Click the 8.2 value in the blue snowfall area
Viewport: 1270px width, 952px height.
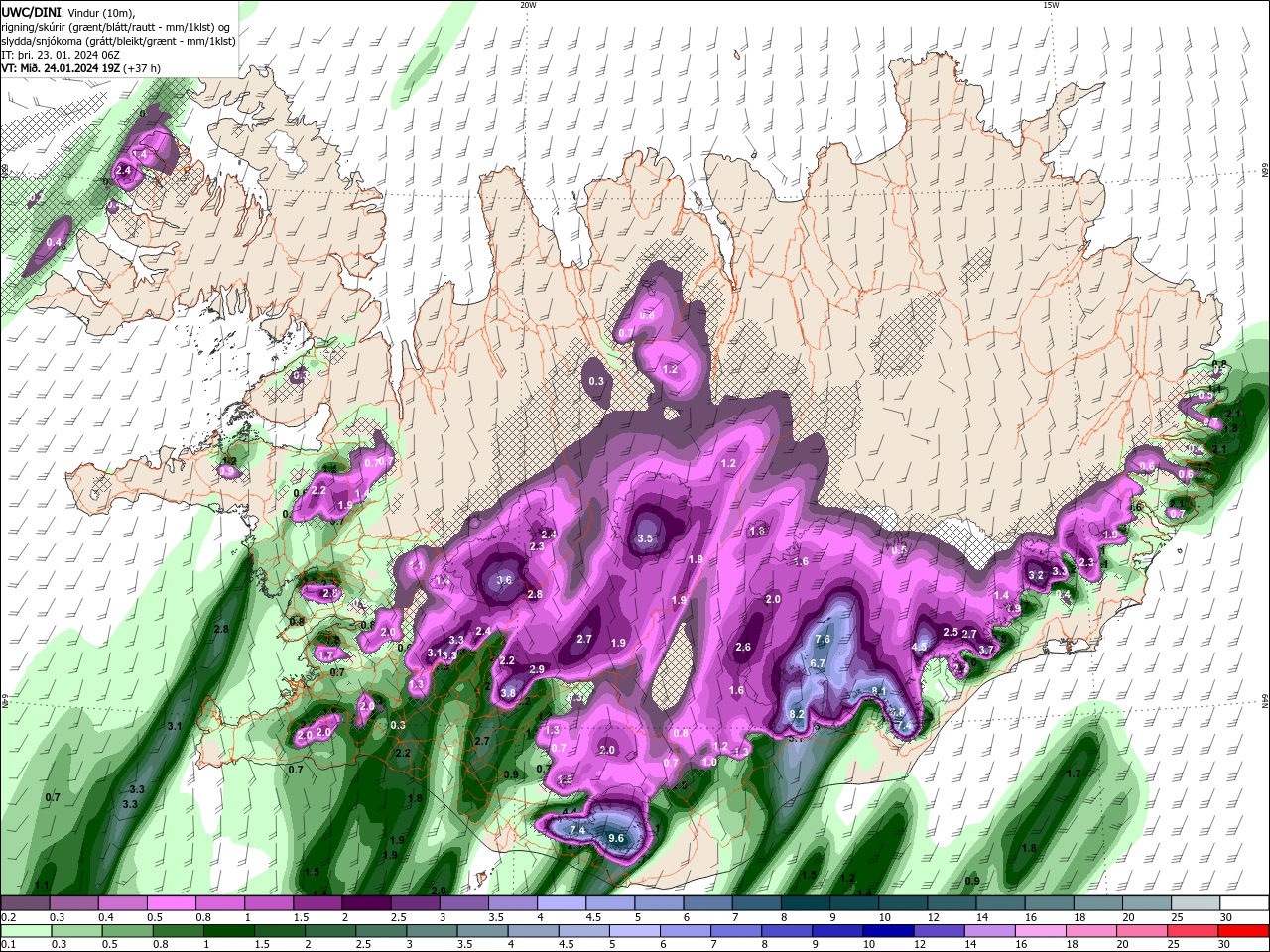point(797,715)
